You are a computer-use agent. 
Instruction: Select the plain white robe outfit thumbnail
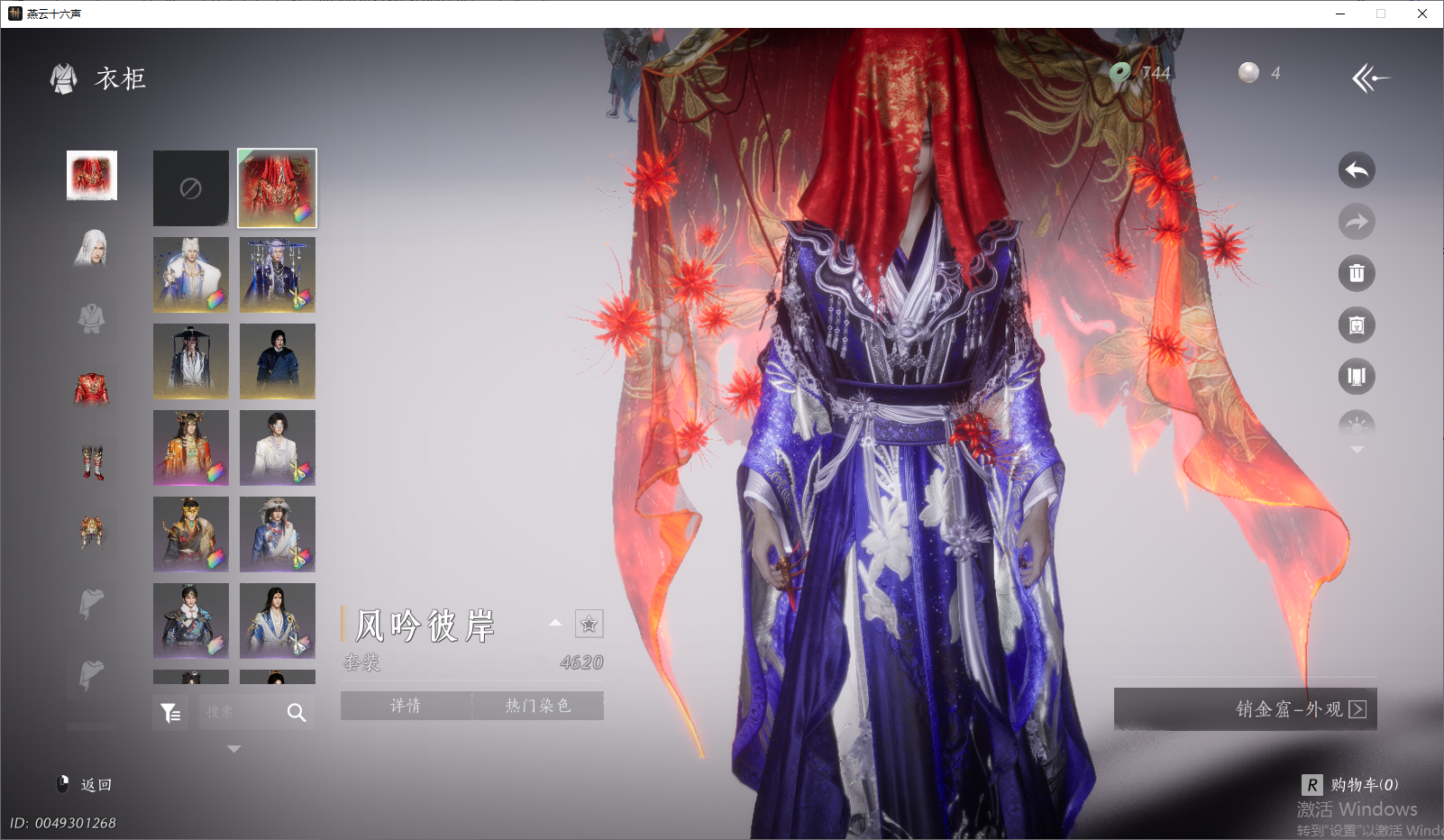(278, 448)
